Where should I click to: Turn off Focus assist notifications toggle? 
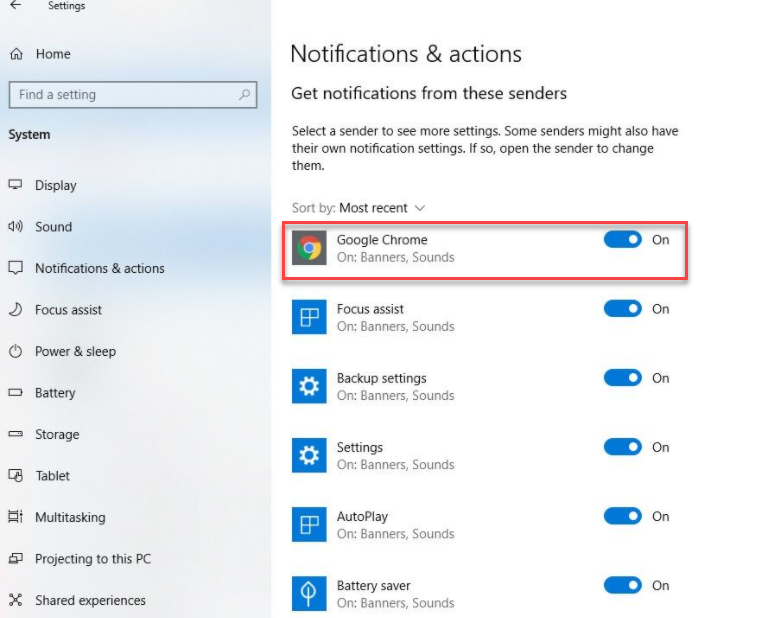point(623,309)
